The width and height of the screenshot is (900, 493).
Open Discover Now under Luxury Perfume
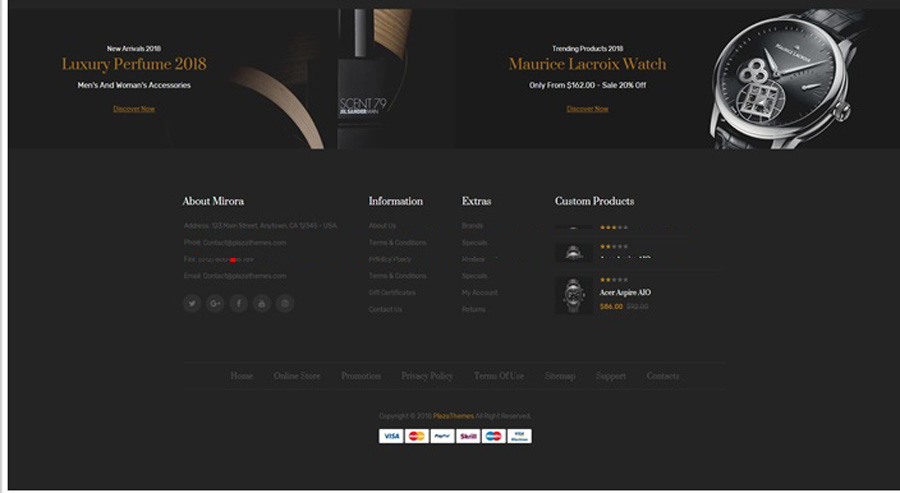134,109
